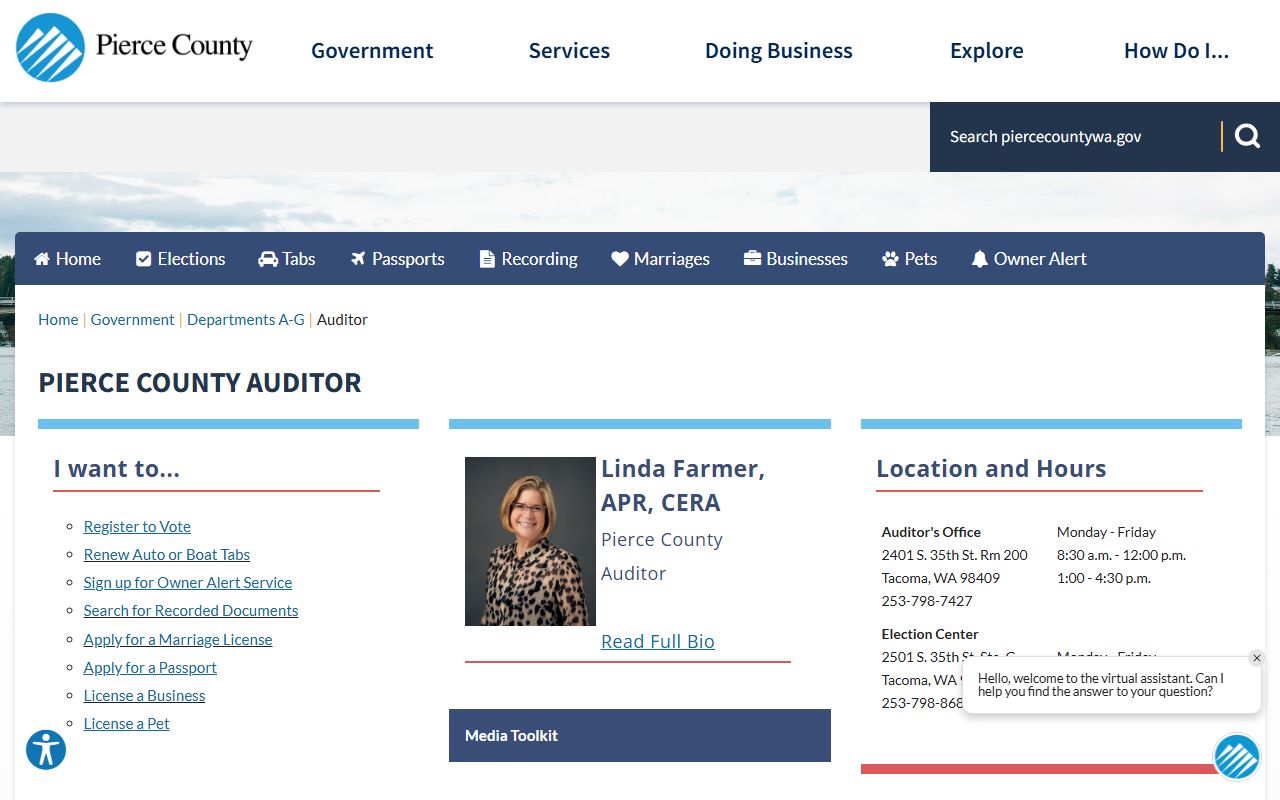Select the Businesses nav label

pos(807,259)
